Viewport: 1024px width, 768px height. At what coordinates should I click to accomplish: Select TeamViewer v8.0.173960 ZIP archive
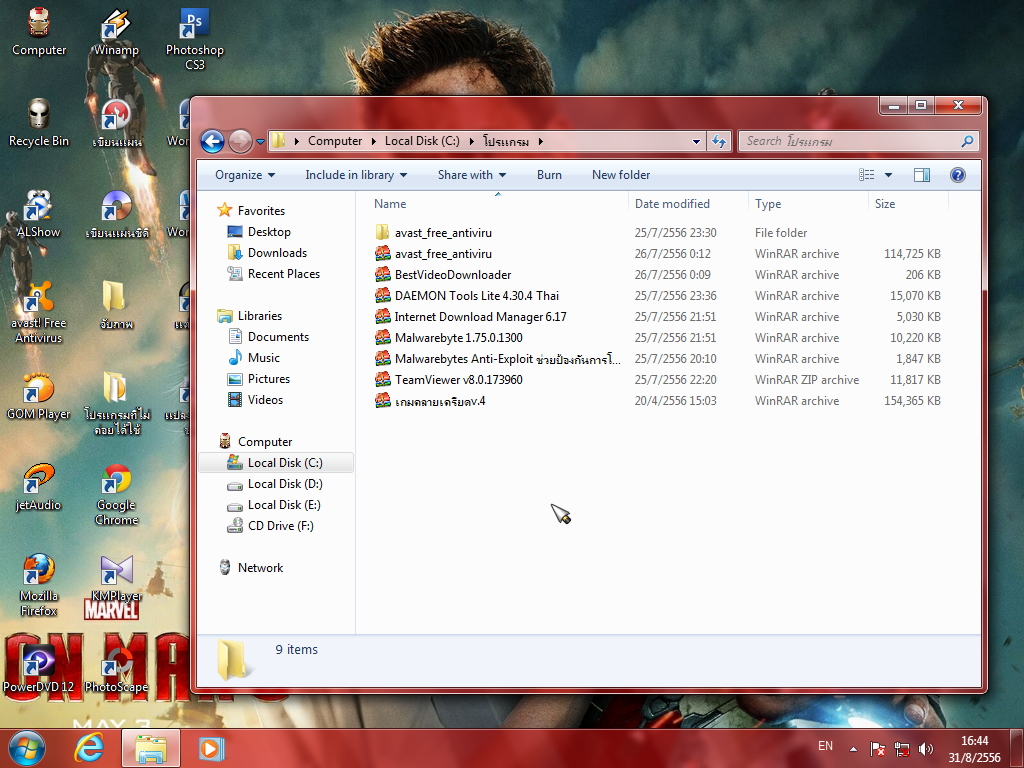click(x=458, y=379)
